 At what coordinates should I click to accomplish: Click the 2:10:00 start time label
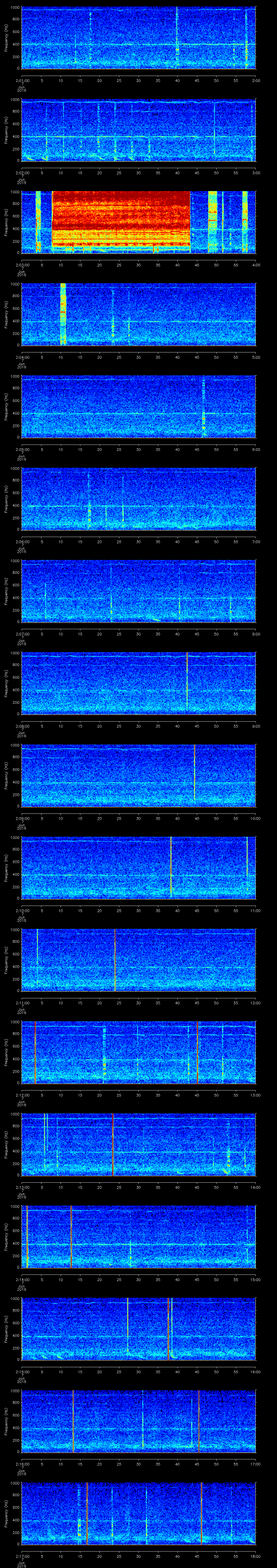22,910
